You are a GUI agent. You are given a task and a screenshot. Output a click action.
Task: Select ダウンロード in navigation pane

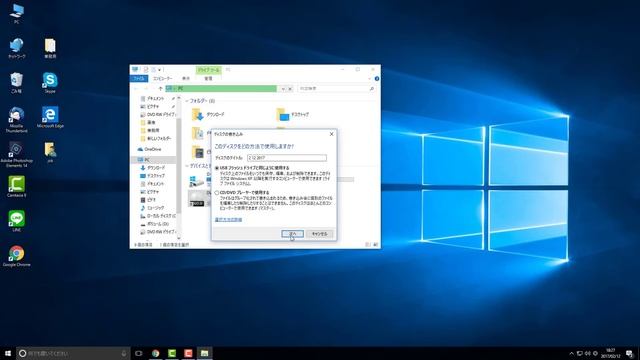[153, 168]
